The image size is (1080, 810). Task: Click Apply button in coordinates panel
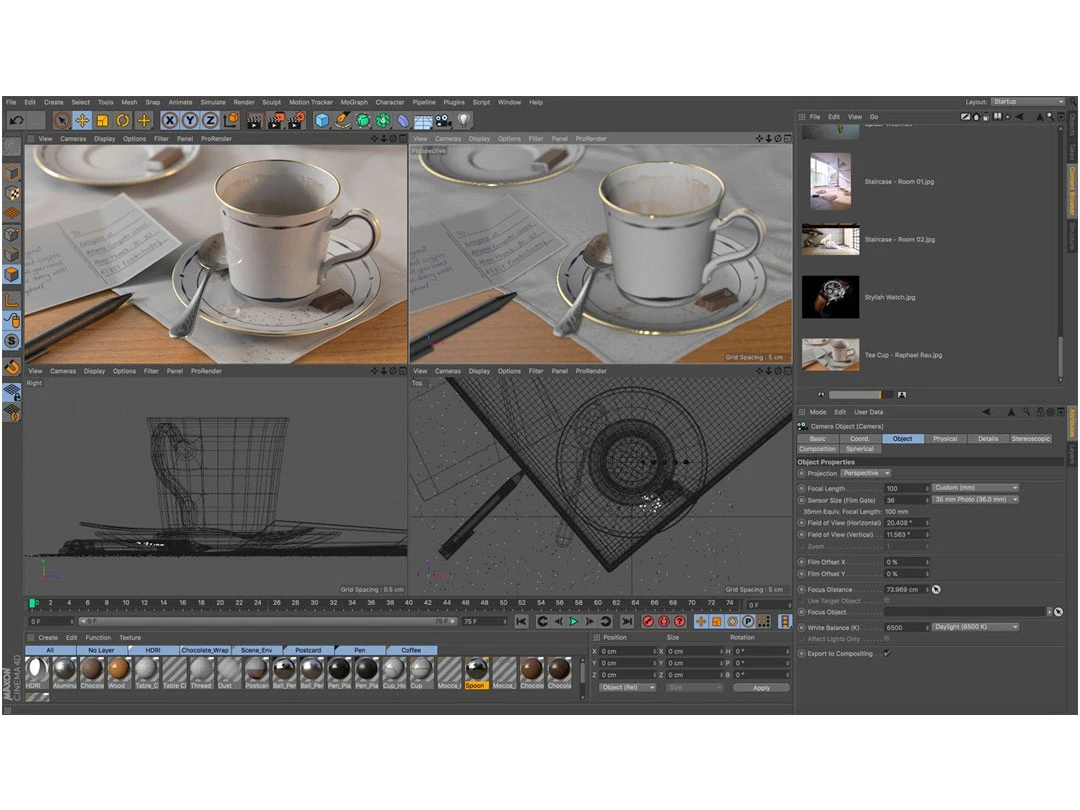pos(761,687)
